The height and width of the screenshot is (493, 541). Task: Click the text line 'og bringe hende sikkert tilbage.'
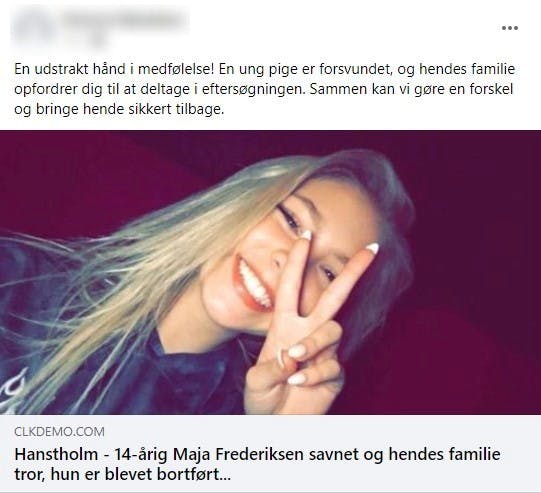(x=119, y=109)
